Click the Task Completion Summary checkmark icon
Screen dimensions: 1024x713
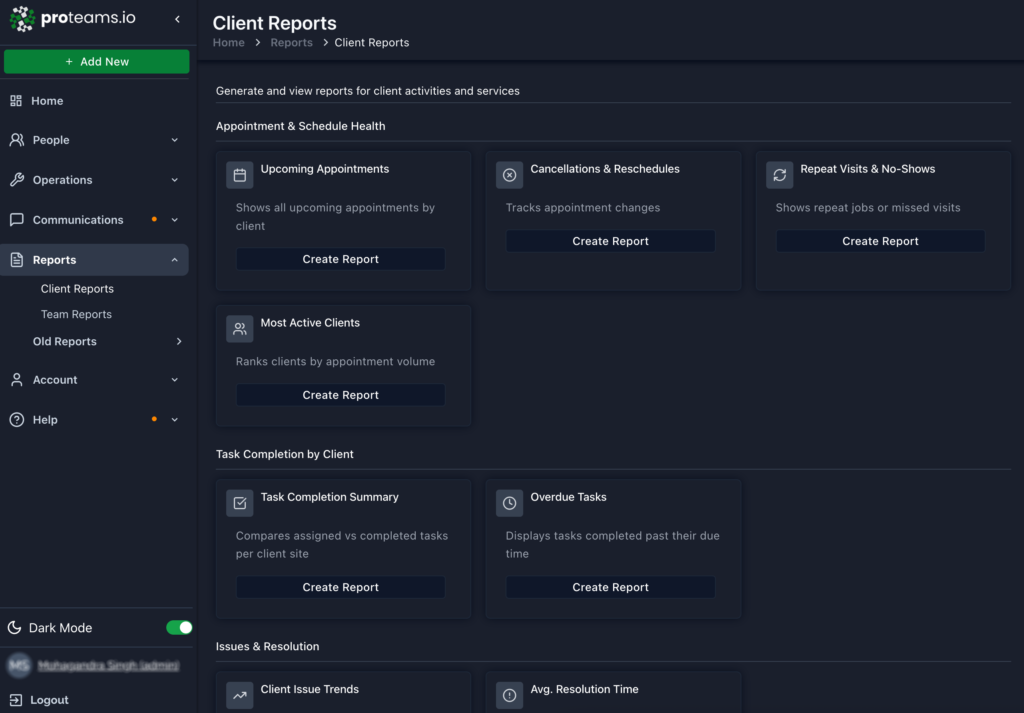click(239, 502)
